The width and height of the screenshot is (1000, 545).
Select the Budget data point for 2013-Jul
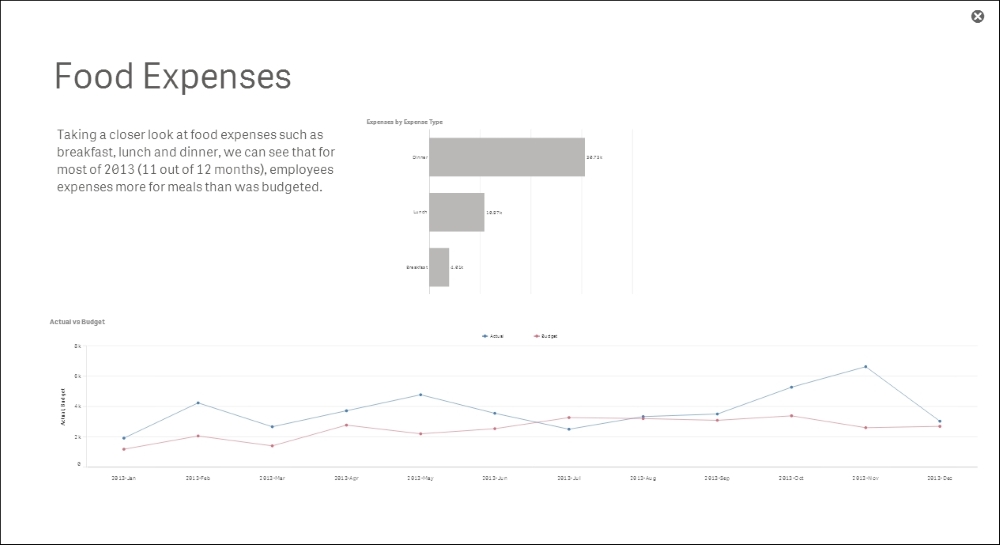click(x=569, y=418)
